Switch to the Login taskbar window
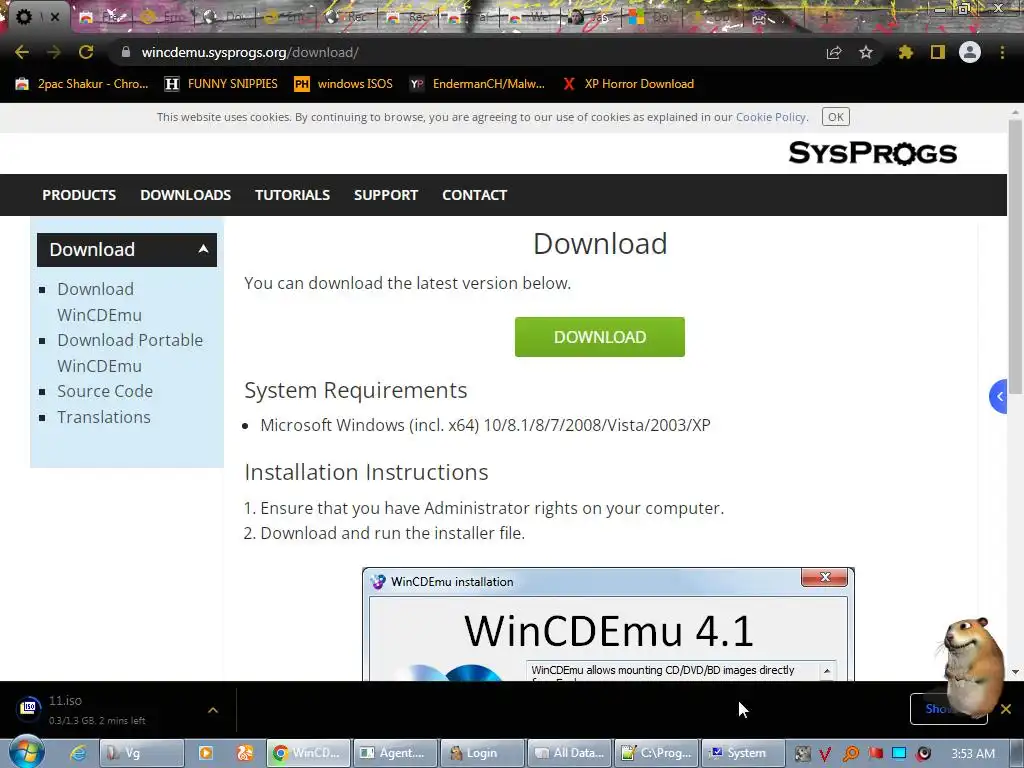Viewport: 1024px width, 768px height. tap(482, 753)
